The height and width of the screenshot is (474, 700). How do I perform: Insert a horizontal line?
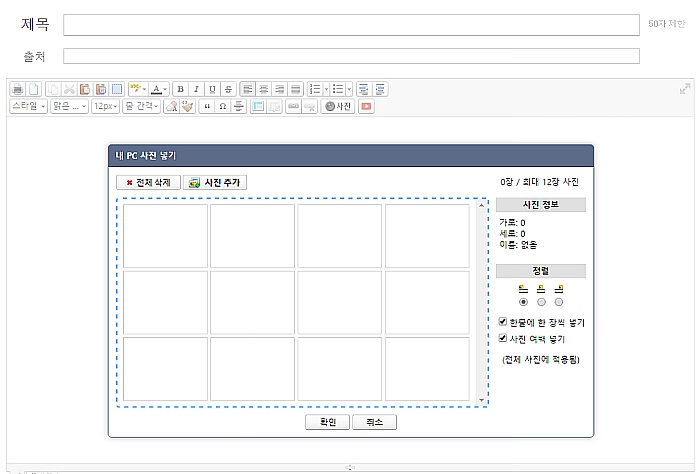pyautogui.click(x=239, y=106)
